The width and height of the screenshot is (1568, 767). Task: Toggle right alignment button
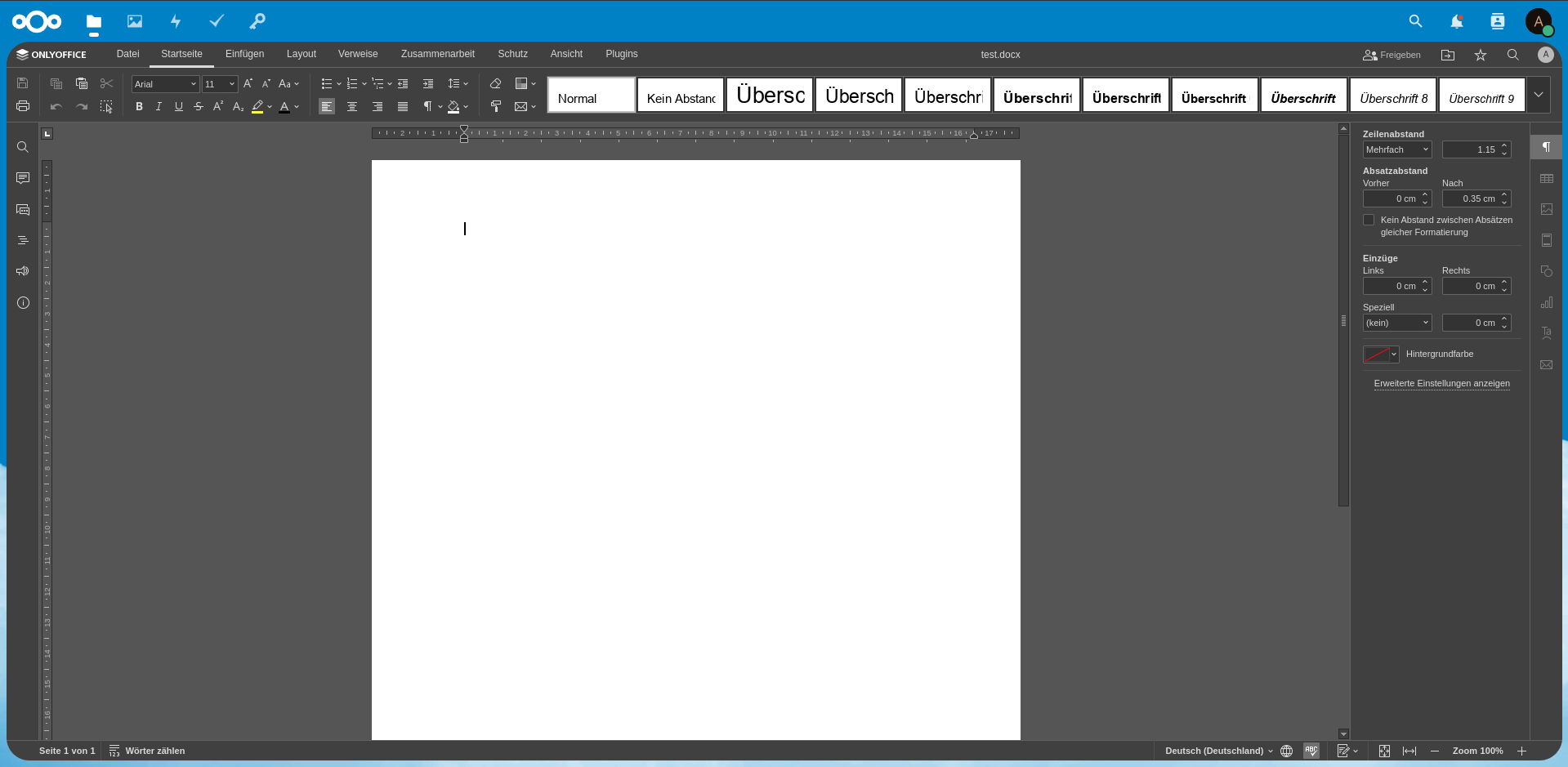coord(377,106)
